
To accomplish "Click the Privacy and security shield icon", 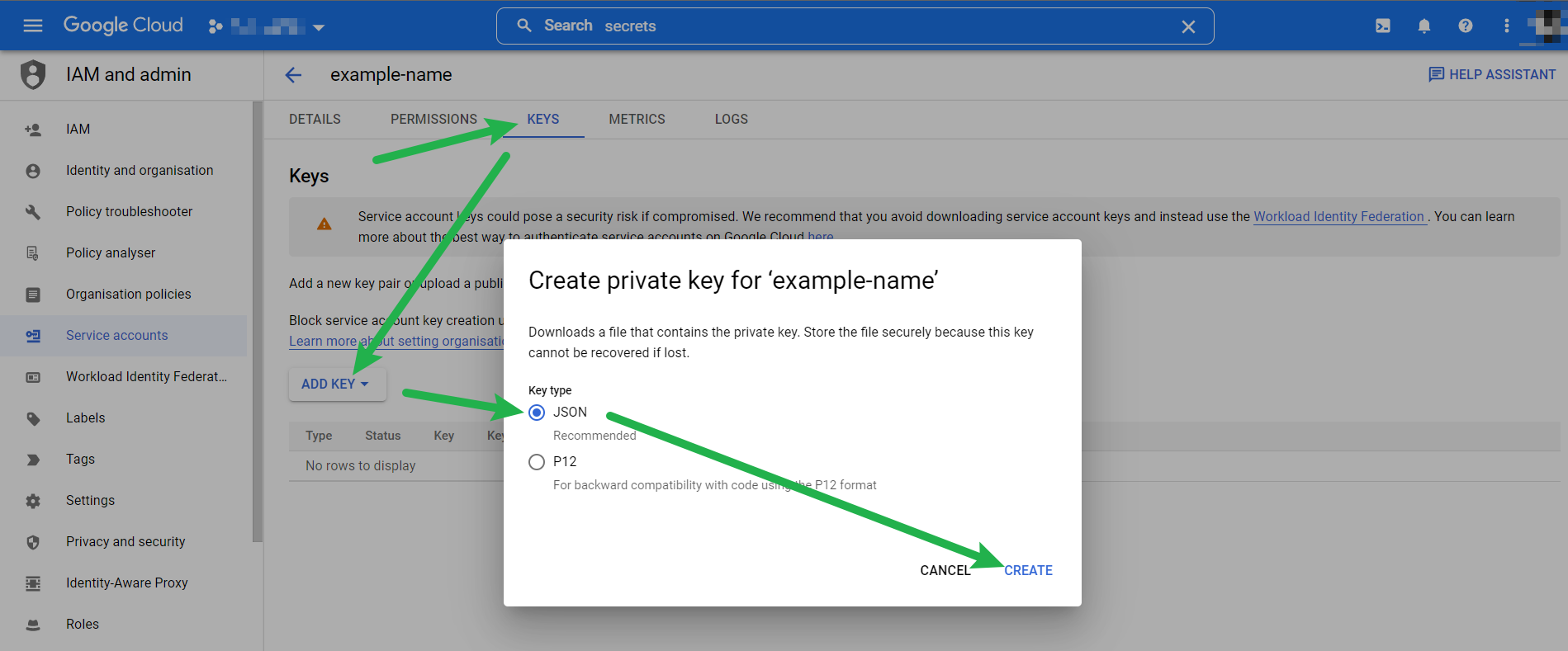I will click(33, 542).
